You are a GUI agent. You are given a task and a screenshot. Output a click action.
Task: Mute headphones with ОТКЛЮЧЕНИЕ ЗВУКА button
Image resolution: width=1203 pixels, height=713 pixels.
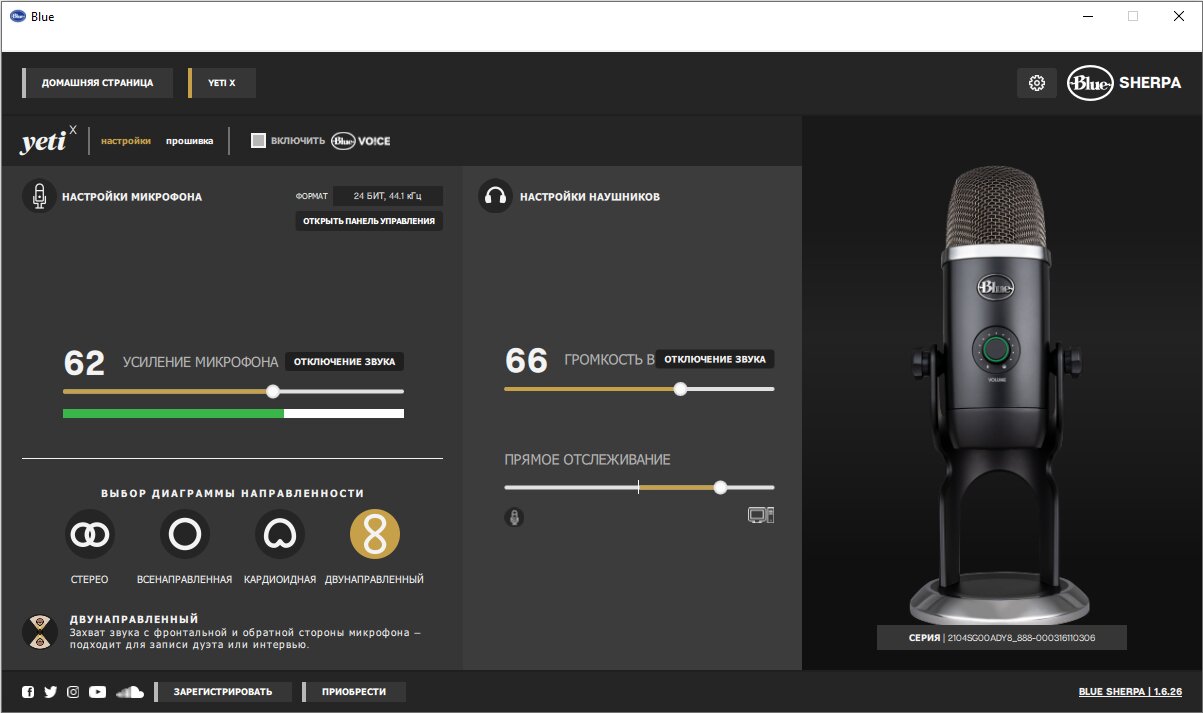click(715, 359)
